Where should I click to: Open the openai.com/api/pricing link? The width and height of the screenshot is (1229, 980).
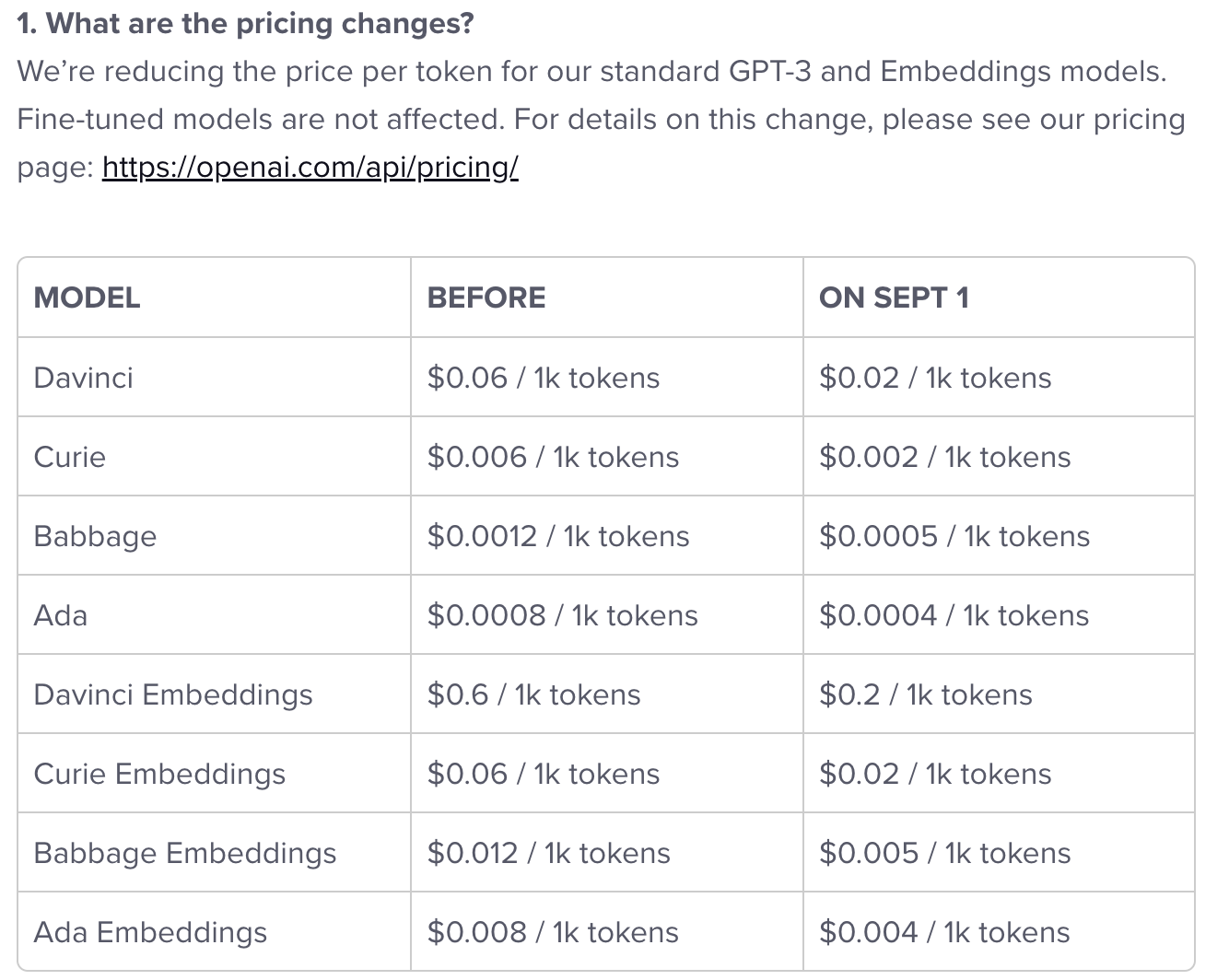point(310,168)
